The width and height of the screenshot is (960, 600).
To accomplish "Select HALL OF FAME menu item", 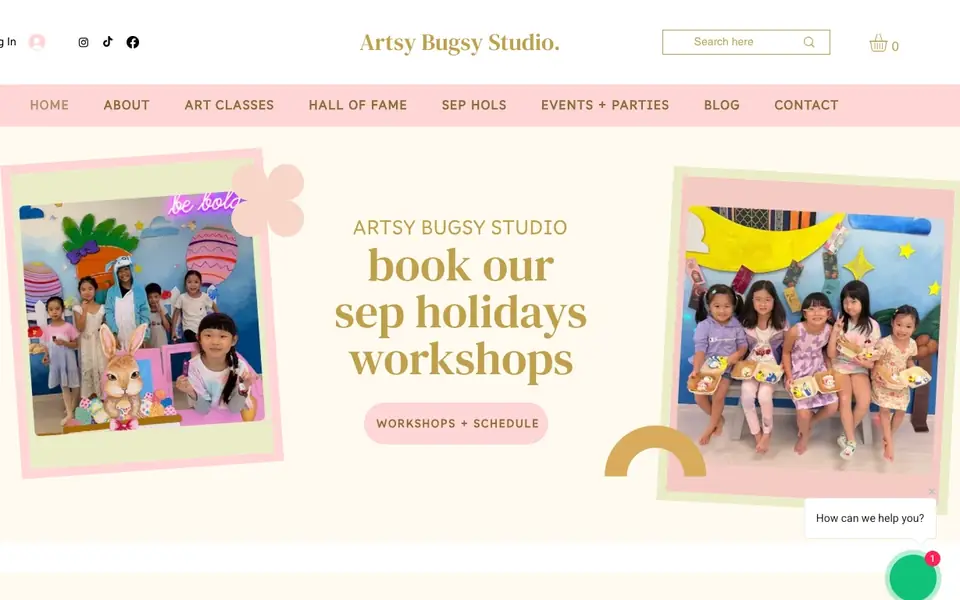I will click(358, 105).
